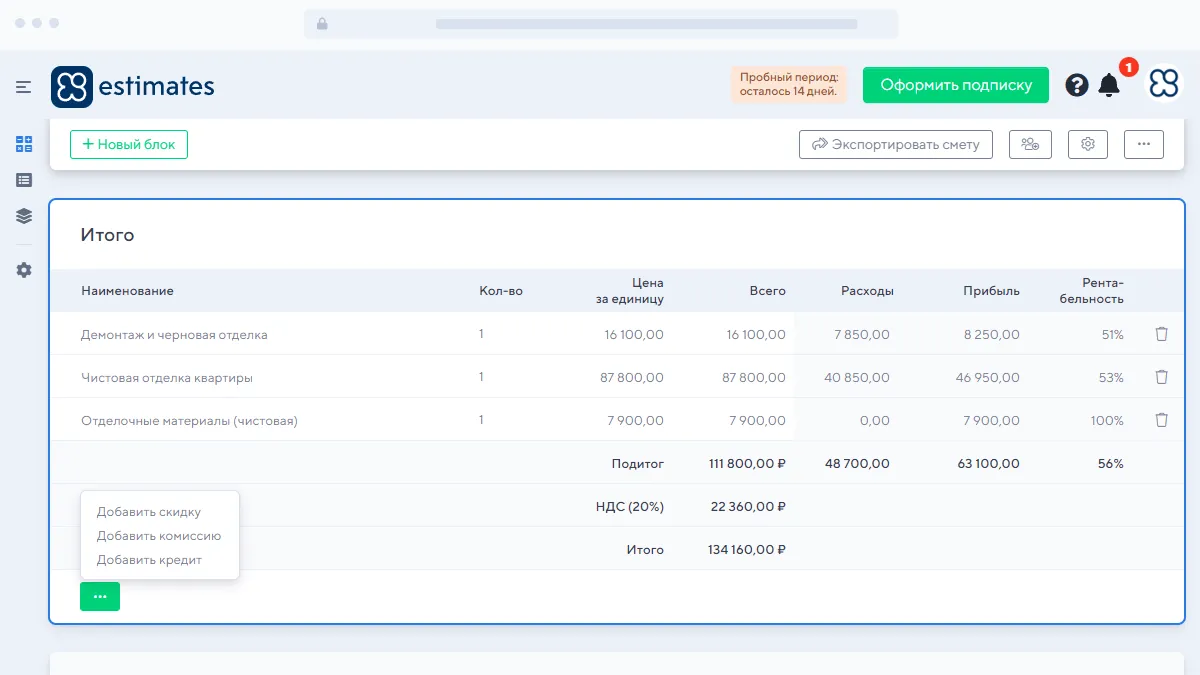The width and height of the screenshot is (1200, 675).
Task: Delete the 'Демонтаж и черновая отделка' row
Action: pyautogui.click(x=1161, y=334)
